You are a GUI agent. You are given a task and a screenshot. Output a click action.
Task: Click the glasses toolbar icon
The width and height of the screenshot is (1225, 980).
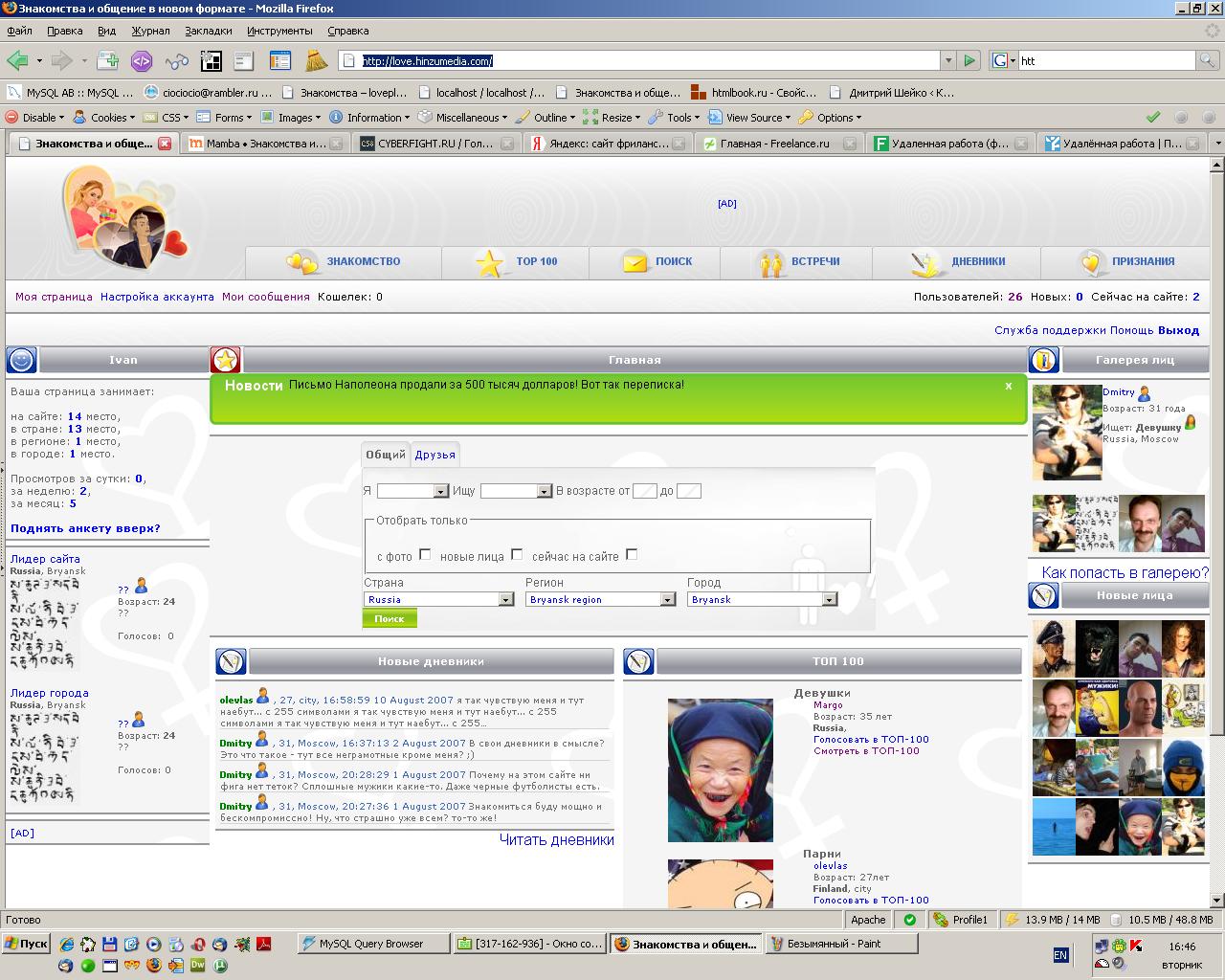177,61
